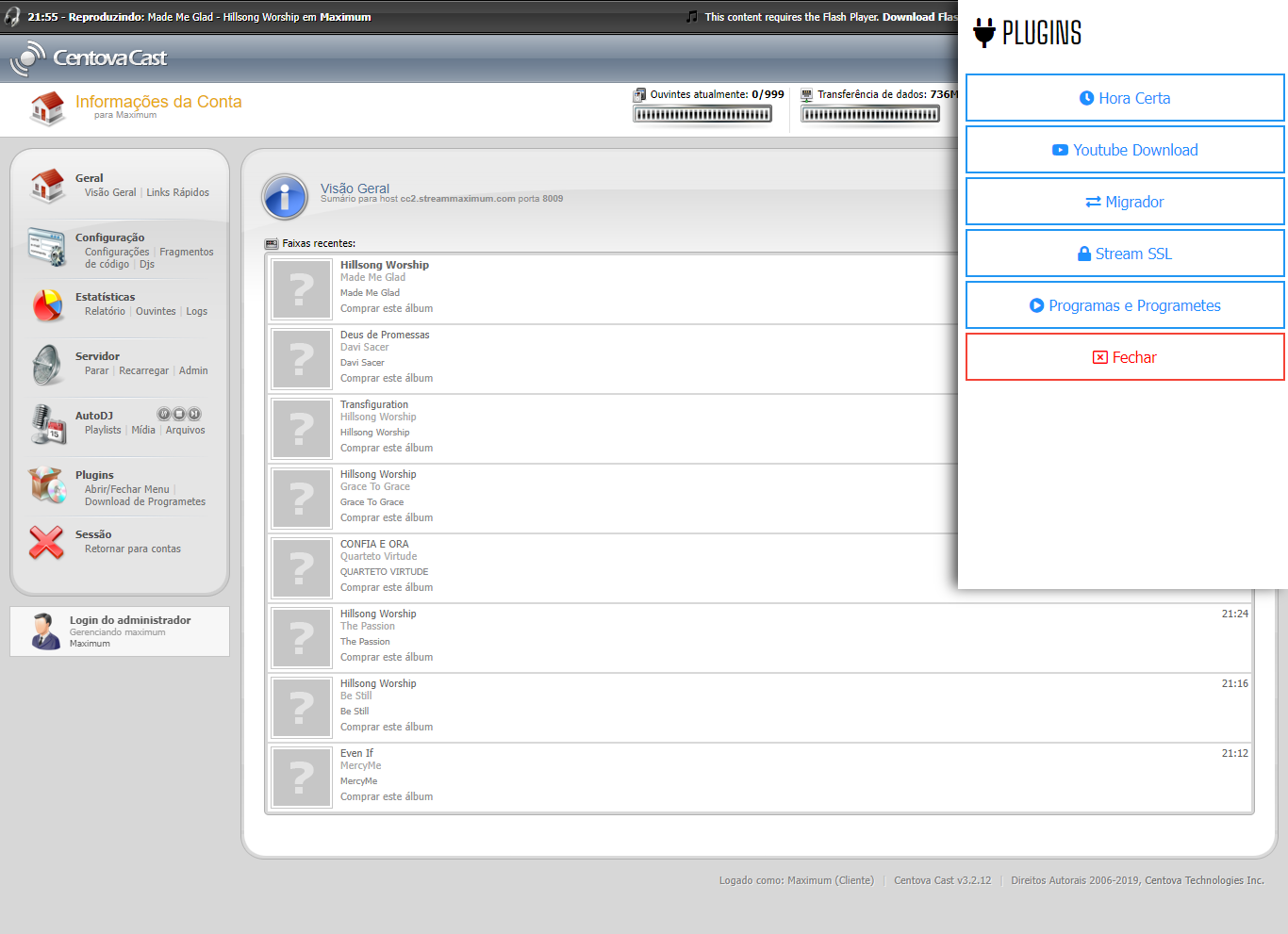
Task: Click Recarregar to reload the server
Action: tap(144, 370)
